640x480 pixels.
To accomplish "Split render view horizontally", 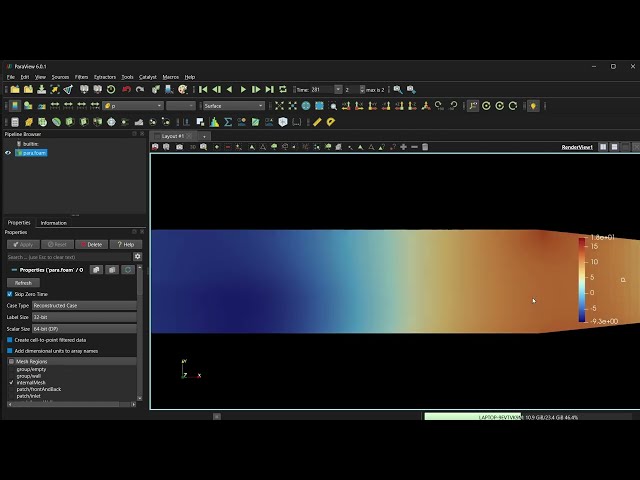I will click(x=603, y=147).
